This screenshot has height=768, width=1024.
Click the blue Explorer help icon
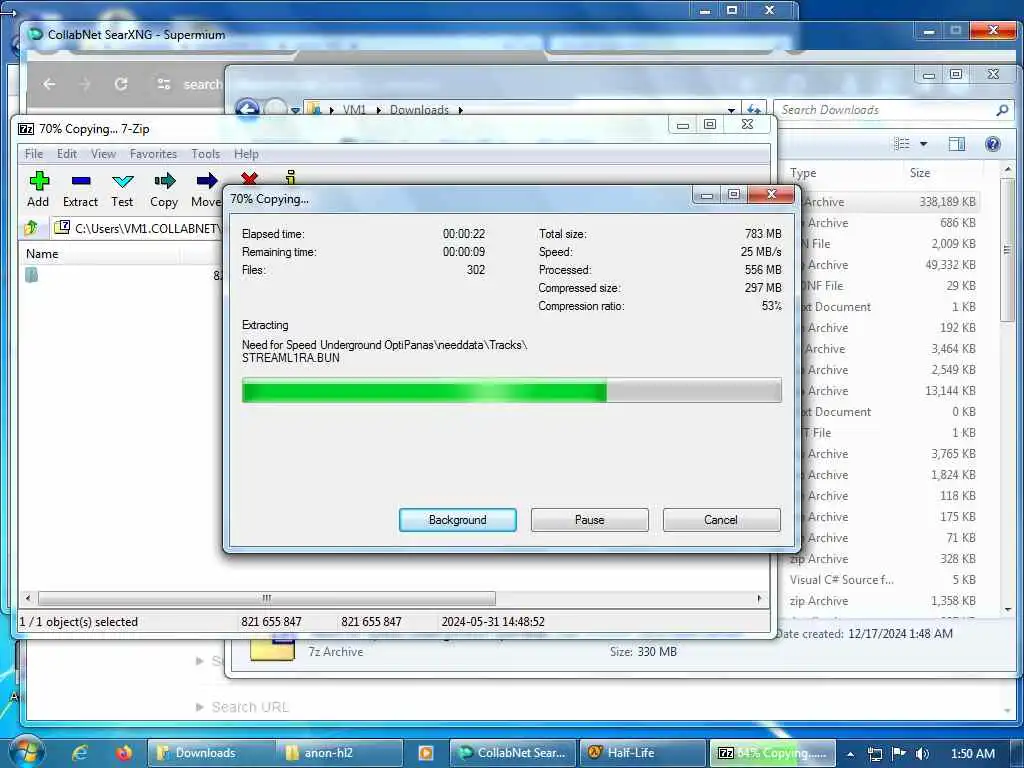[x=993, y=144]
